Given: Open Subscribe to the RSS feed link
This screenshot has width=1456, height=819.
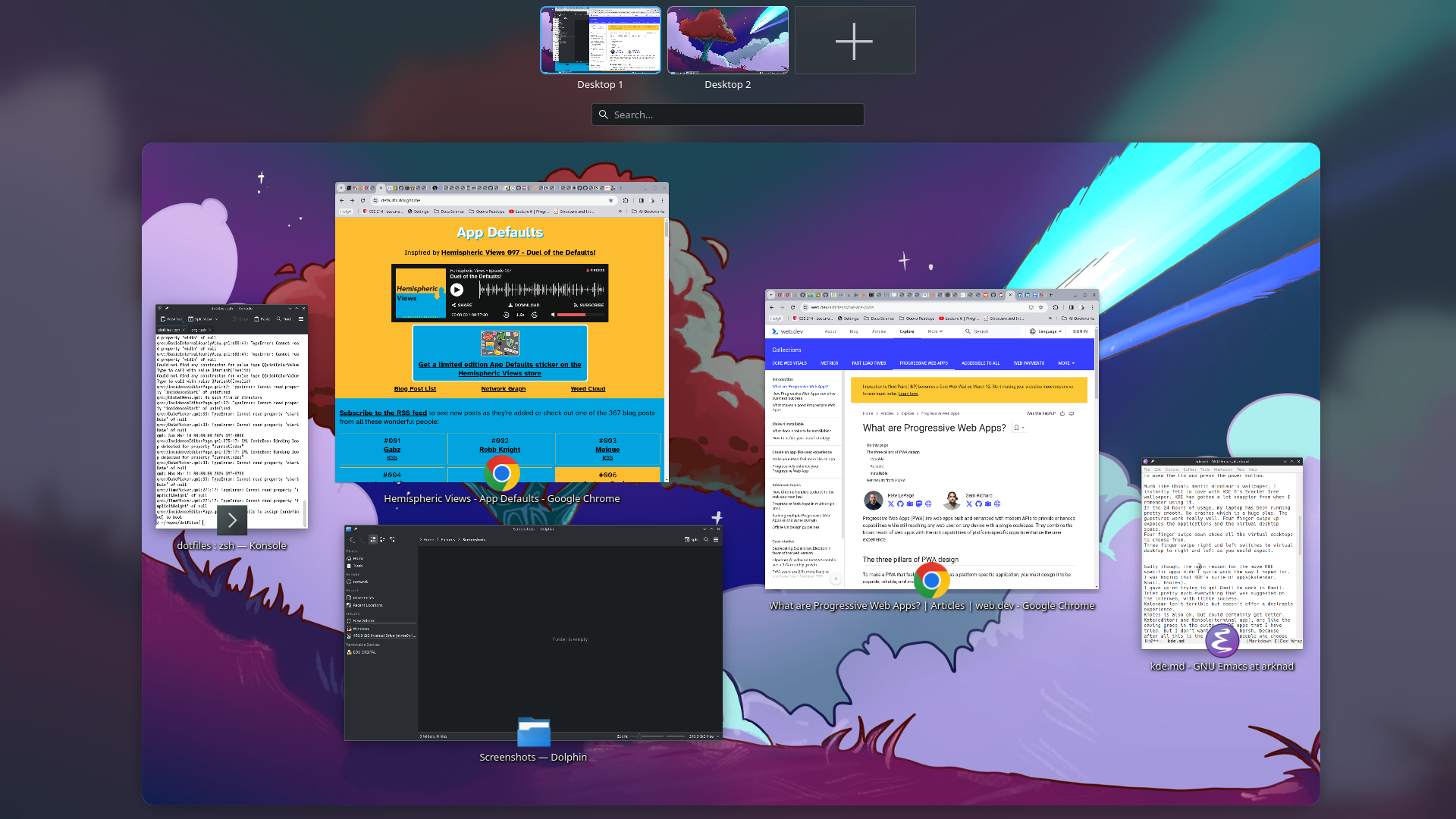Looking at the screenshot, I should coord(383,413).
